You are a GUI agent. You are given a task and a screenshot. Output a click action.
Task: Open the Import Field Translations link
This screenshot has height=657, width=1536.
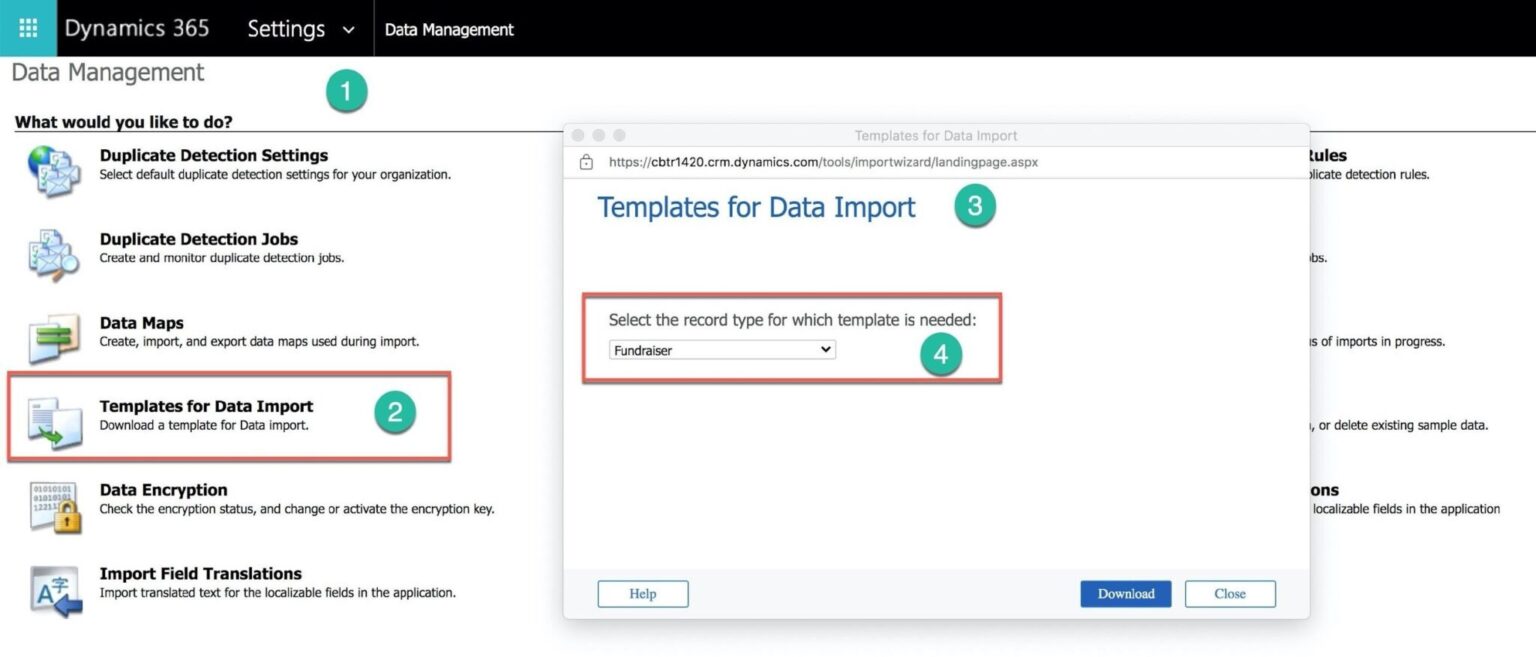pyautogui.click(x=200, y=574)
